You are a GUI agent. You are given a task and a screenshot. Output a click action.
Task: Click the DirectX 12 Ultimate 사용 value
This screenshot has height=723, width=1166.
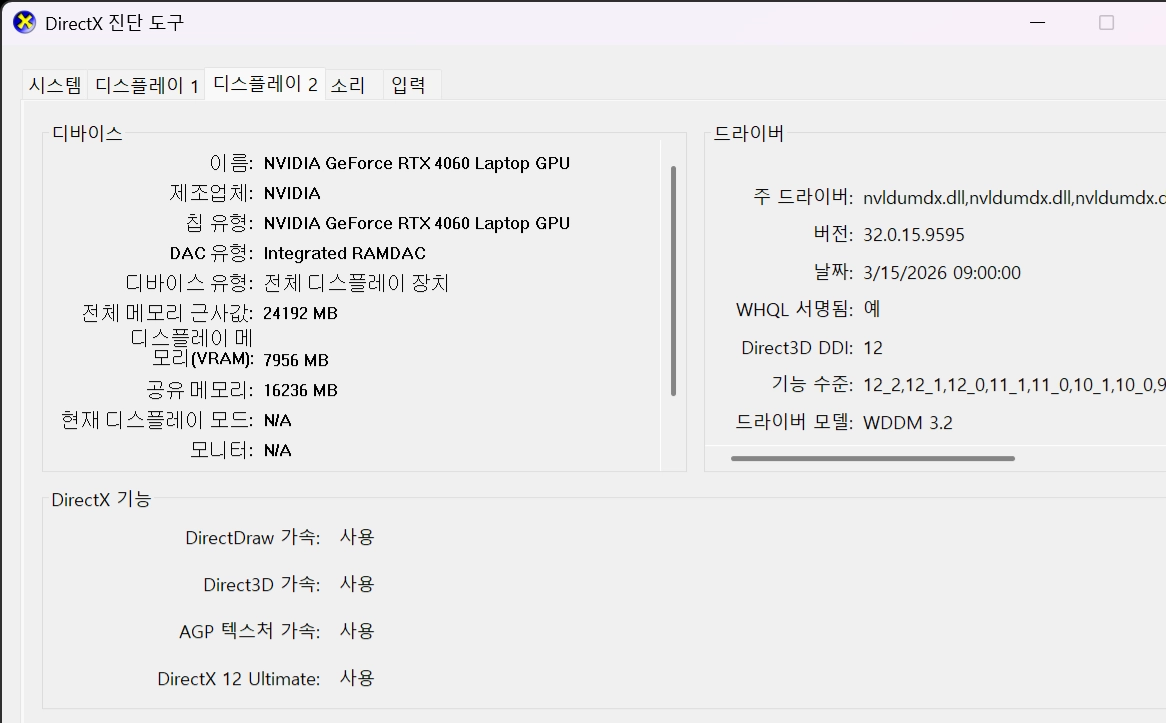pyautogui.click(x=357, y=678)
